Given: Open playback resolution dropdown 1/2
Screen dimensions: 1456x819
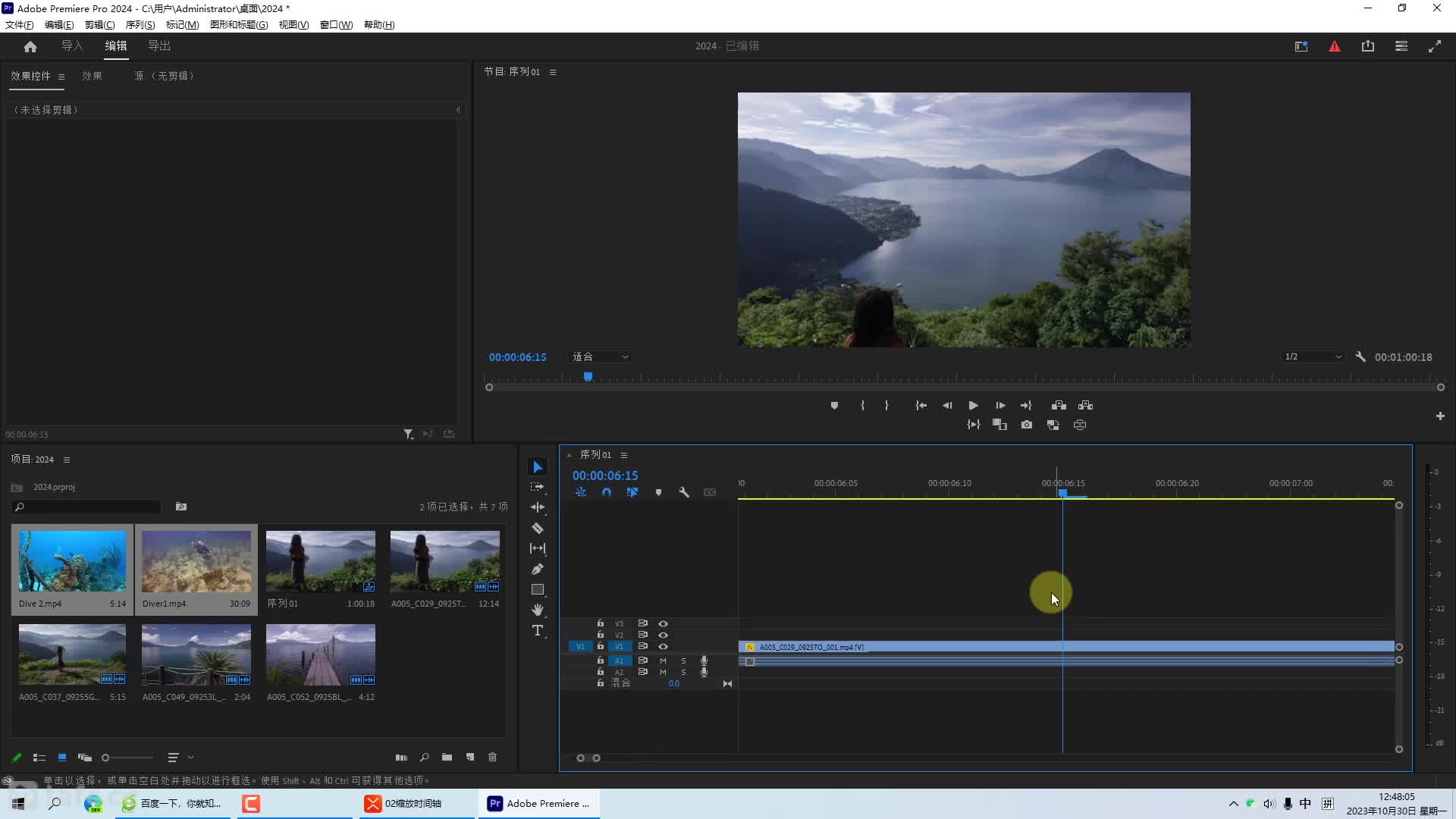Looking at the screenshot, I should [x=1313, y=356].
